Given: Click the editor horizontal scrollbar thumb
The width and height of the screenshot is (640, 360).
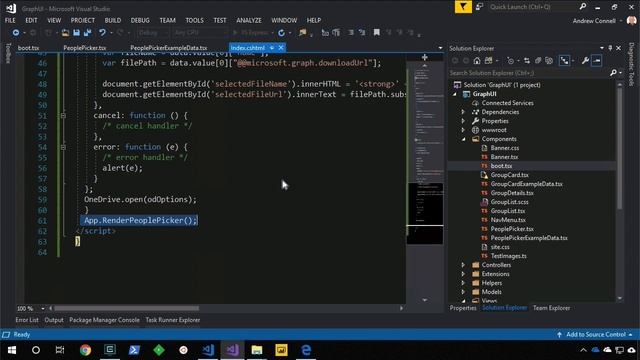Looking at the screenshot, I should point(127,308).
